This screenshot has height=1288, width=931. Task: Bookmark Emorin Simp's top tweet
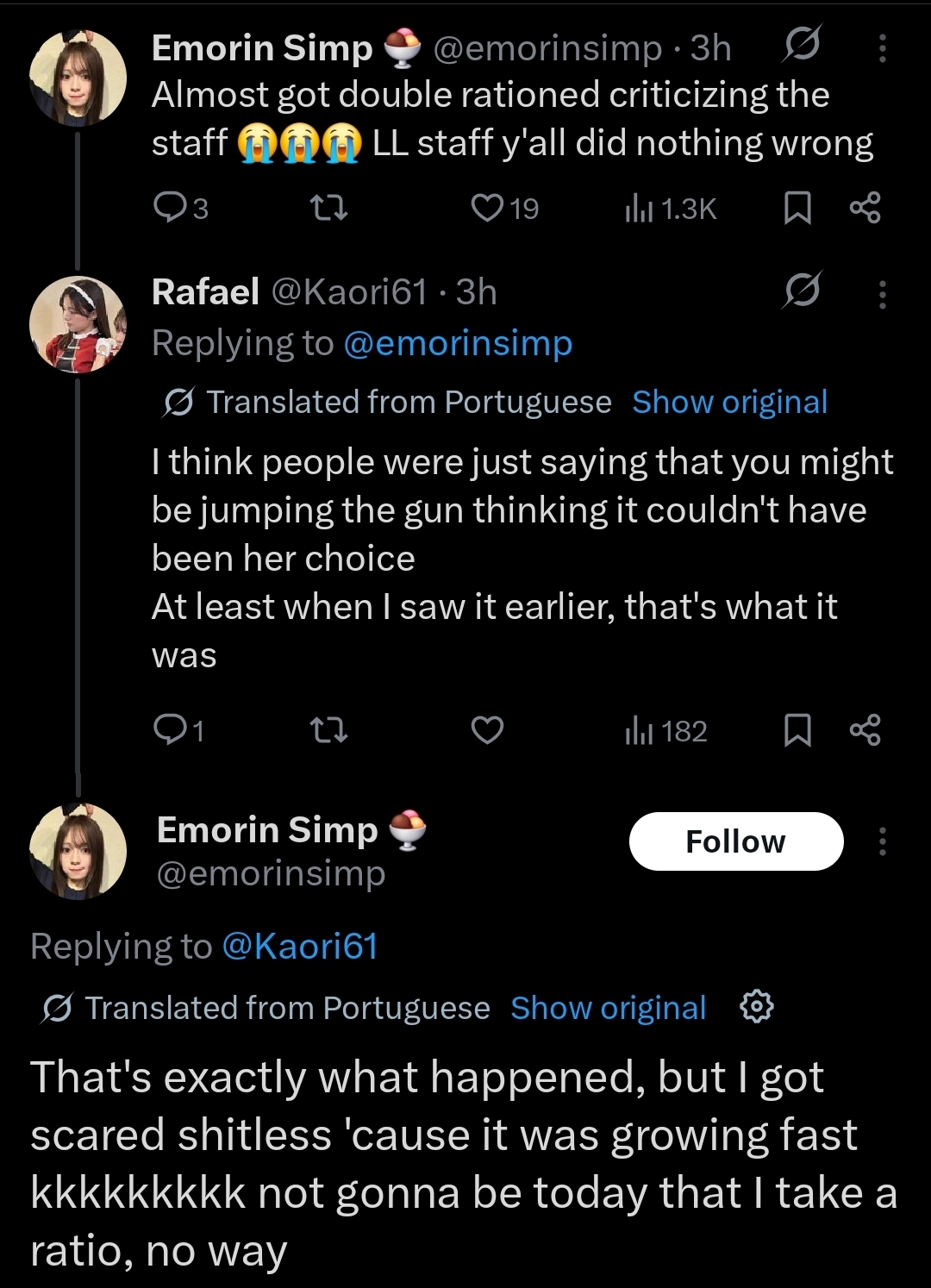(x=797, y=208)
